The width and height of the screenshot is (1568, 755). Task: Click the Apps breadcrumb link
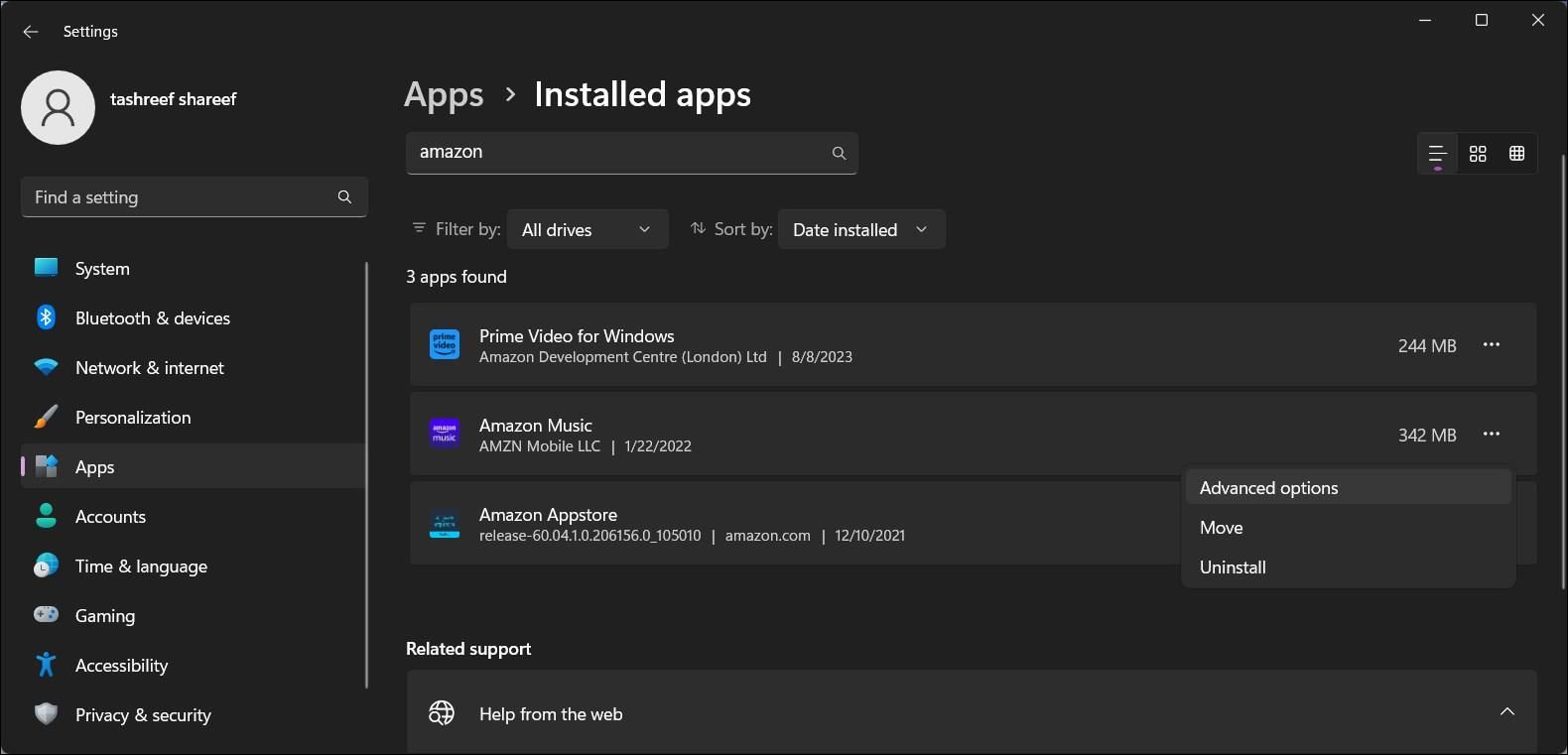[x=444, y=95]
